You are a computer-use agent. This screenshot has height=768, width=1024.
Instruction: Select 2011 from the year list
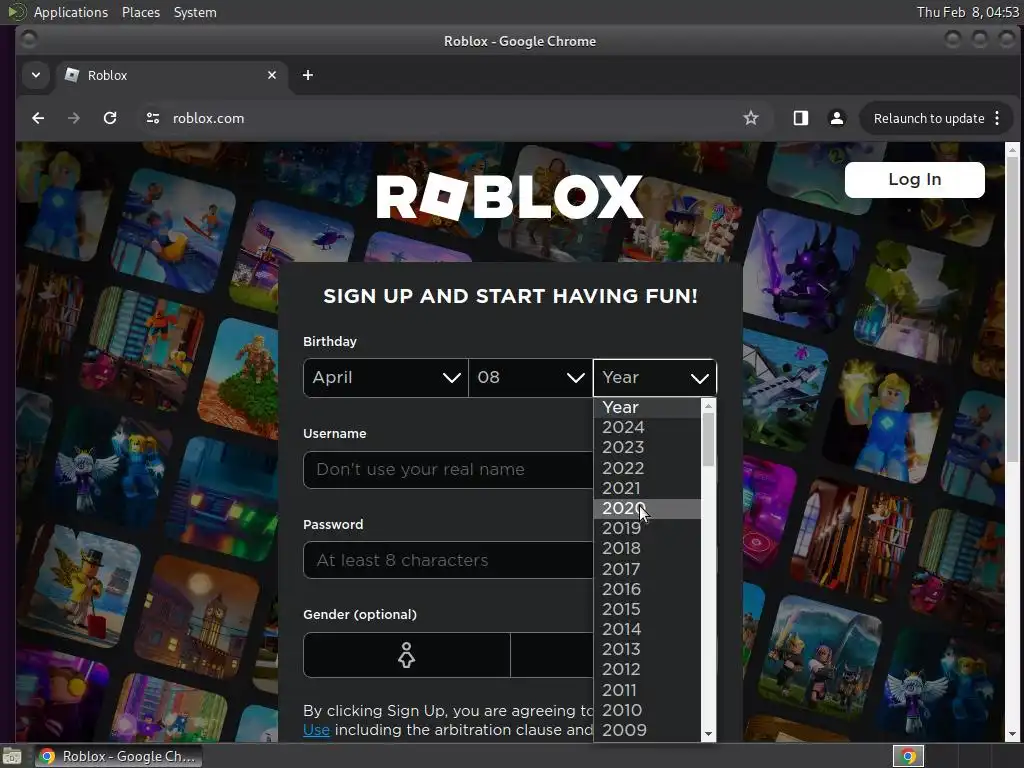point(647,690)
